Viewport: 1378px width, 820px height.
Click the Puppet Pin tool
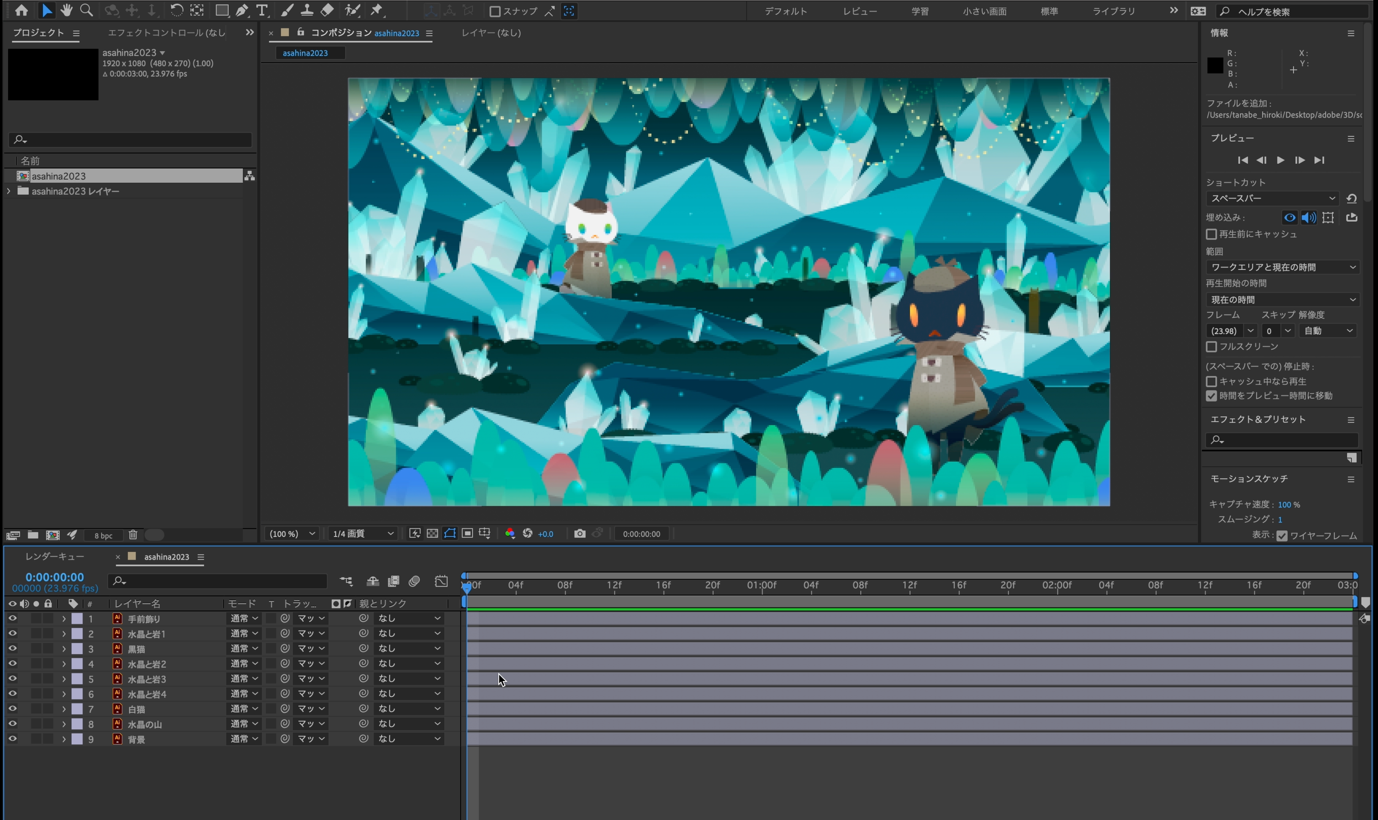coord(377,10)
